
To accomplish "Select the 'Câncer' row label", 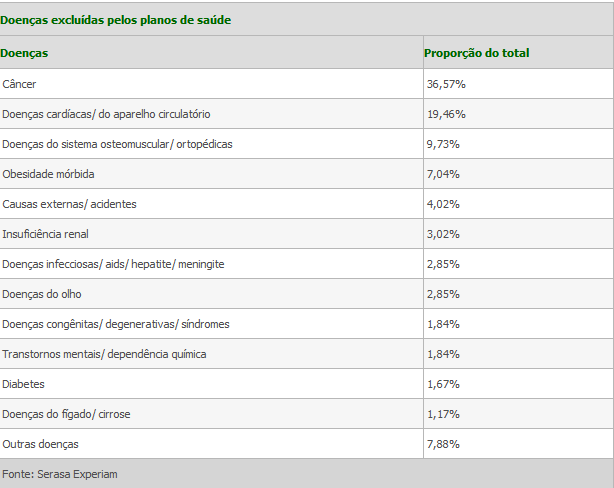I will pyautogui.click(x=20, y=84).
